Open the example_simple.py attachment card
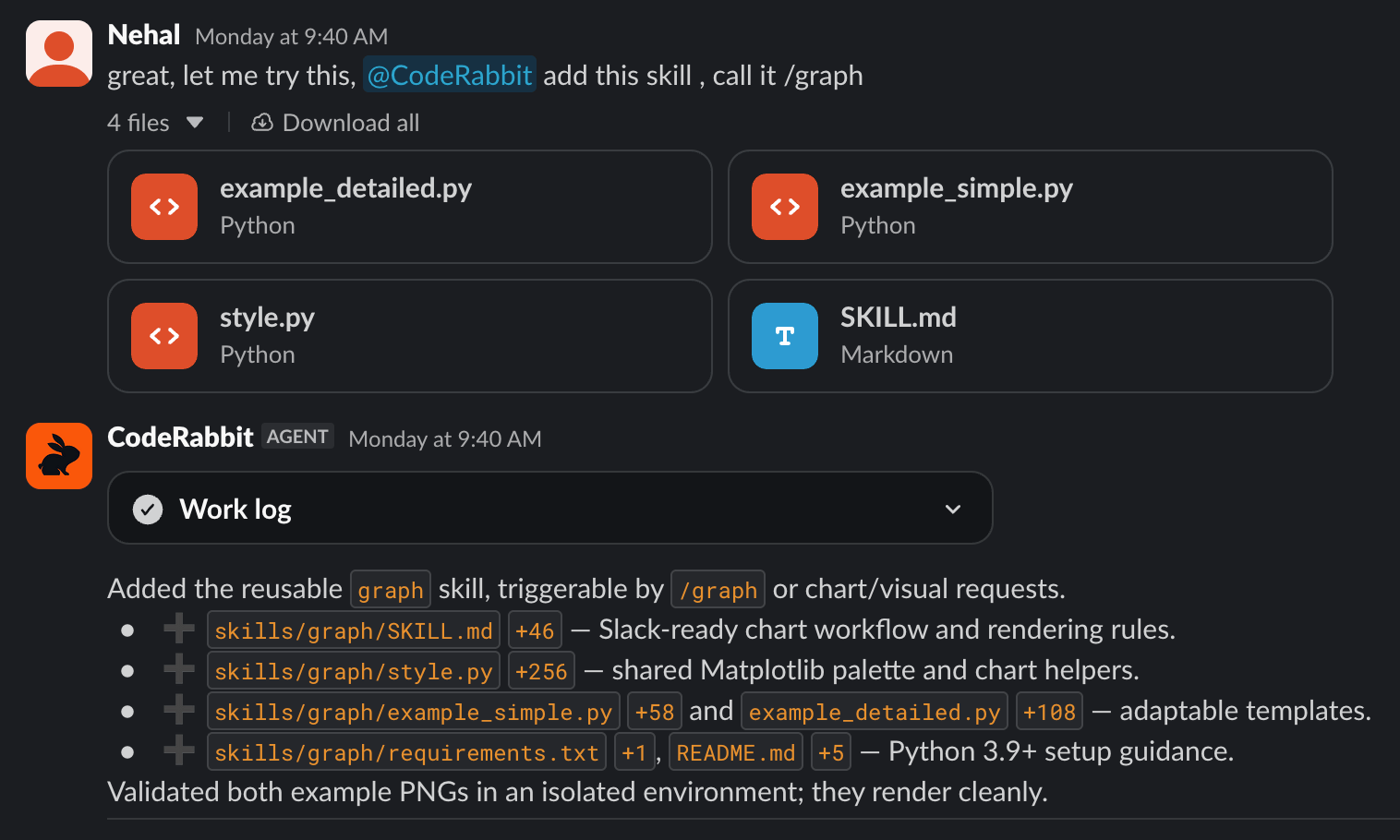Image resolution: width=1400 pixels, height=840 pixels. pyautogui.click(x=1031, y=207)
